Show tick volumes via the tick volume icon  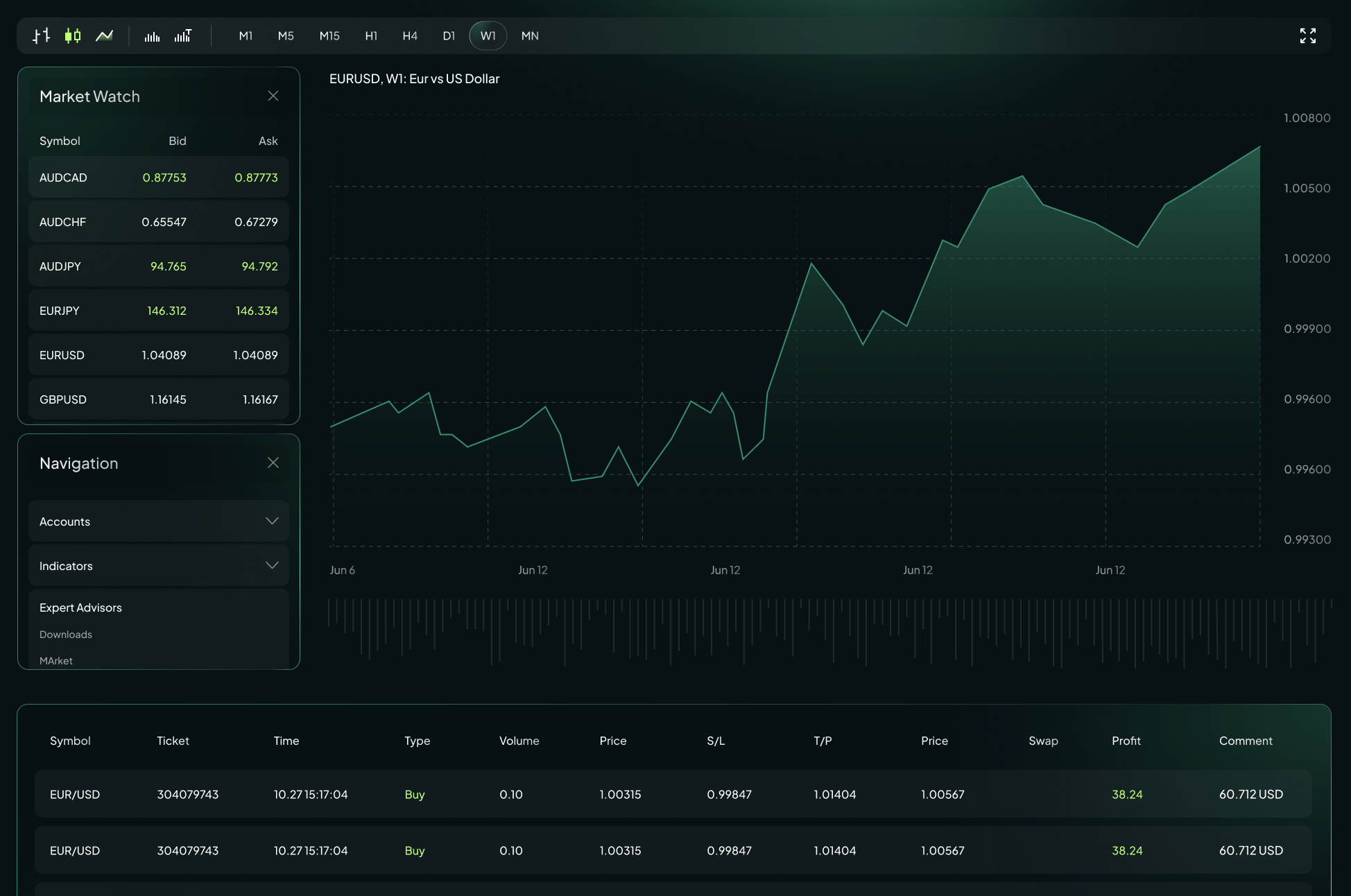[x=183, y=35]
